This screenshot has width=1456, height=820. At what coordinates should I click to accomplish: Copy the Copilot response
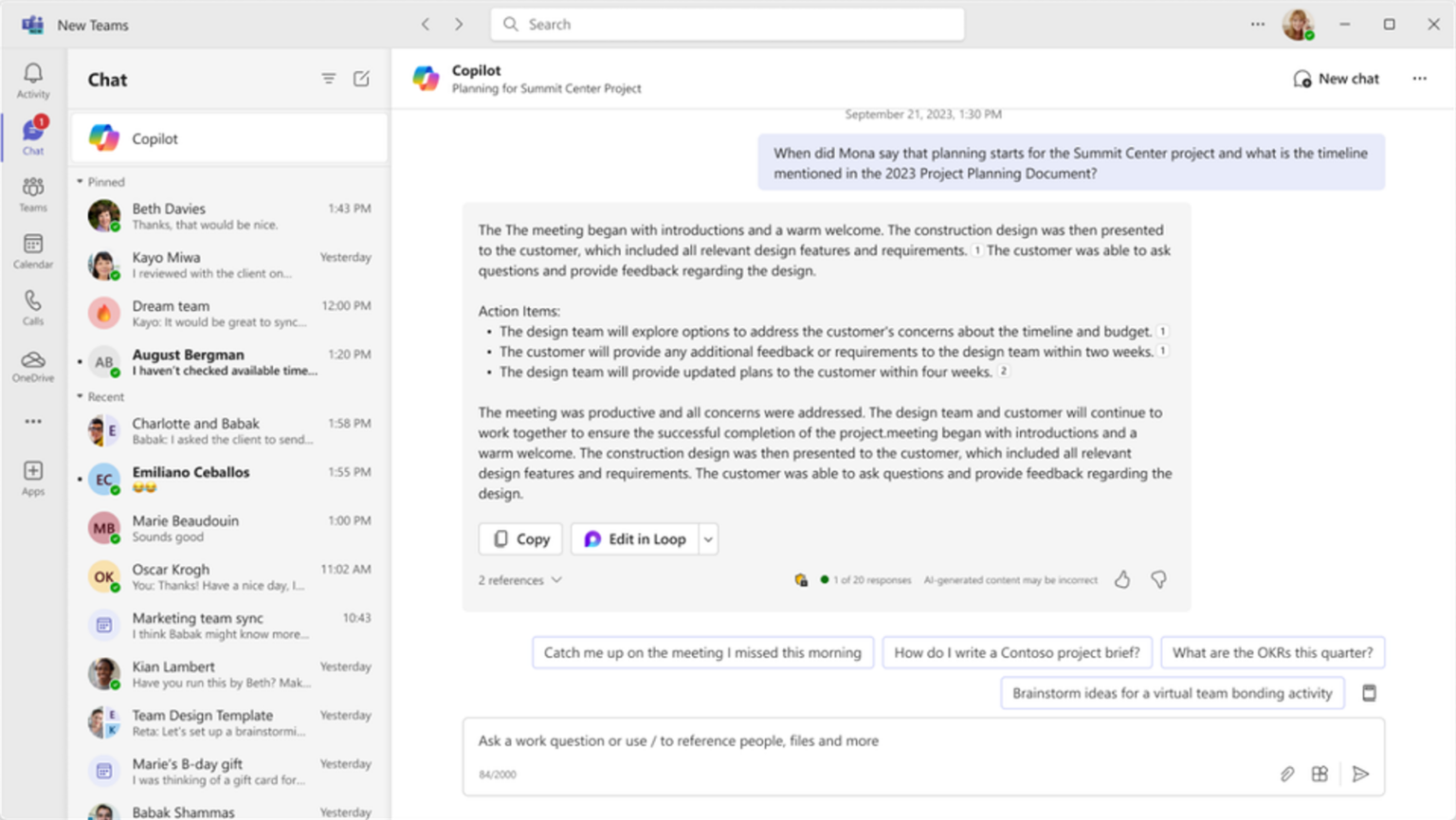pos(520,538)
